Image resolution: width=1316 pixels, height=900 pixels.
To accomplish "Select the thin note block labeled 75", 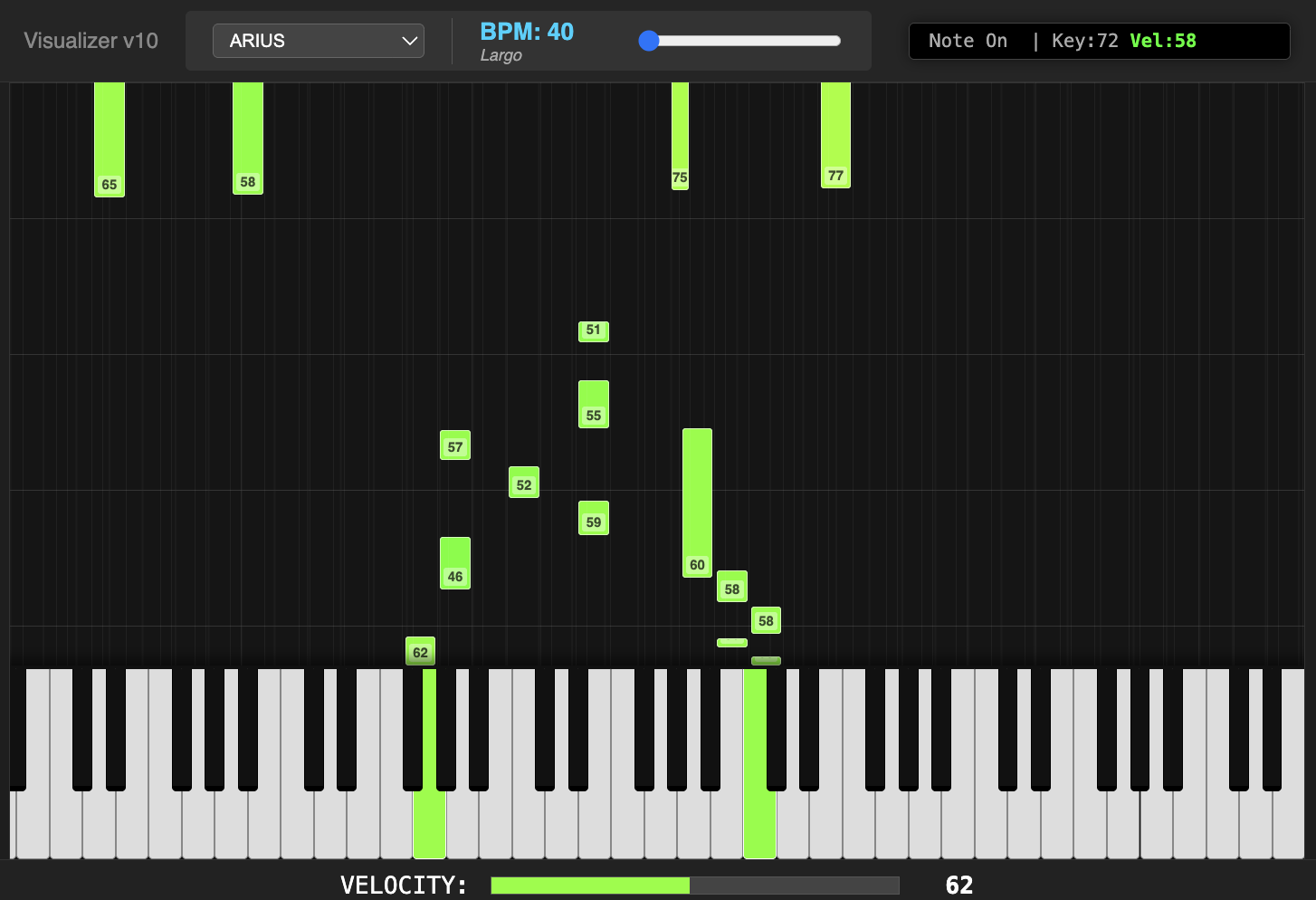I will click(x=680, y=136).
